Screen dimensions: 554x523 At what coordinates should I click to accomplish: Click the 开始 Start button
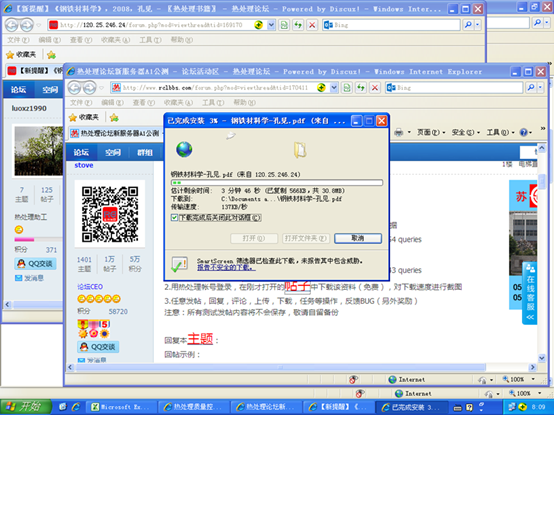click(x=26, y=407)
